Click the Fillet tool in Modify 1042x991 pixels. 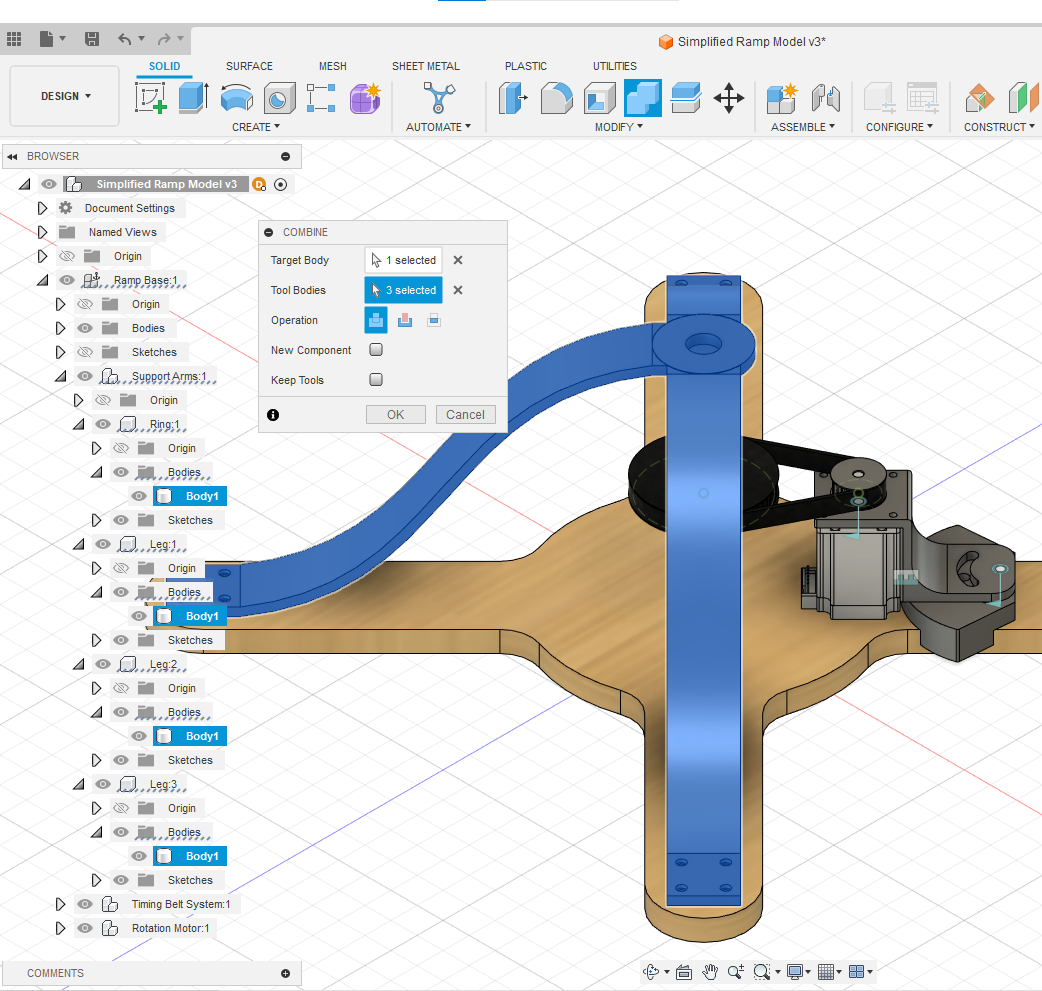[557, 98]
